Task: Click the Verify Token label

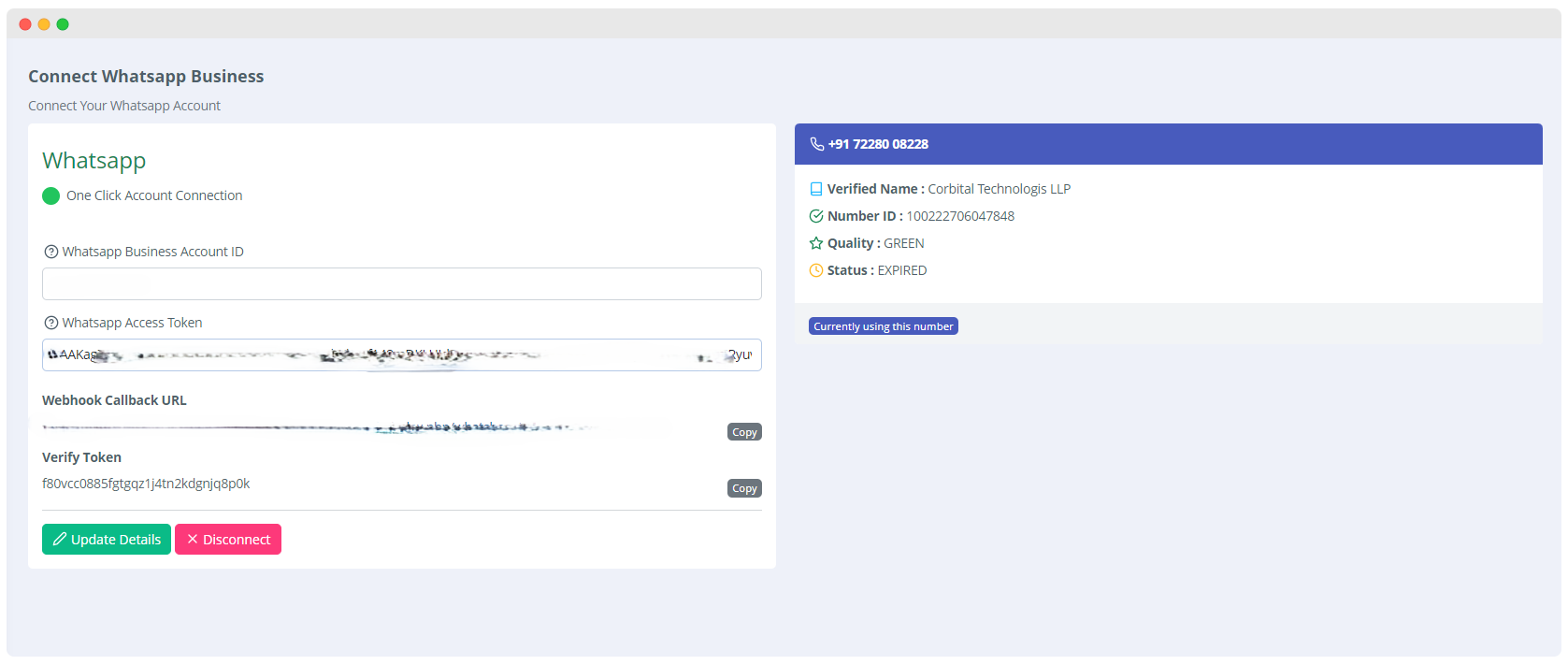Action: click(x=81, y=457)
